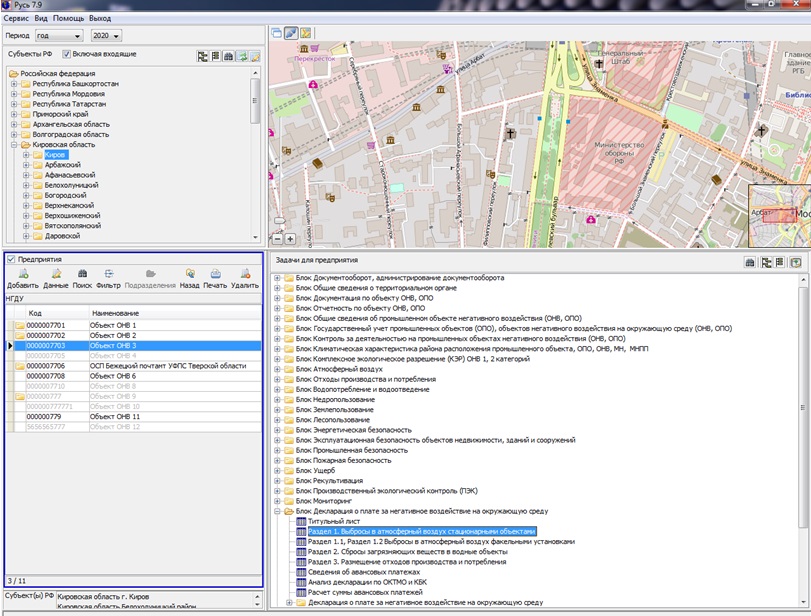Viewport: 811px width, 616px height.
Task: Expand the Республика Татарстан tree node
Action: [14, 104]
